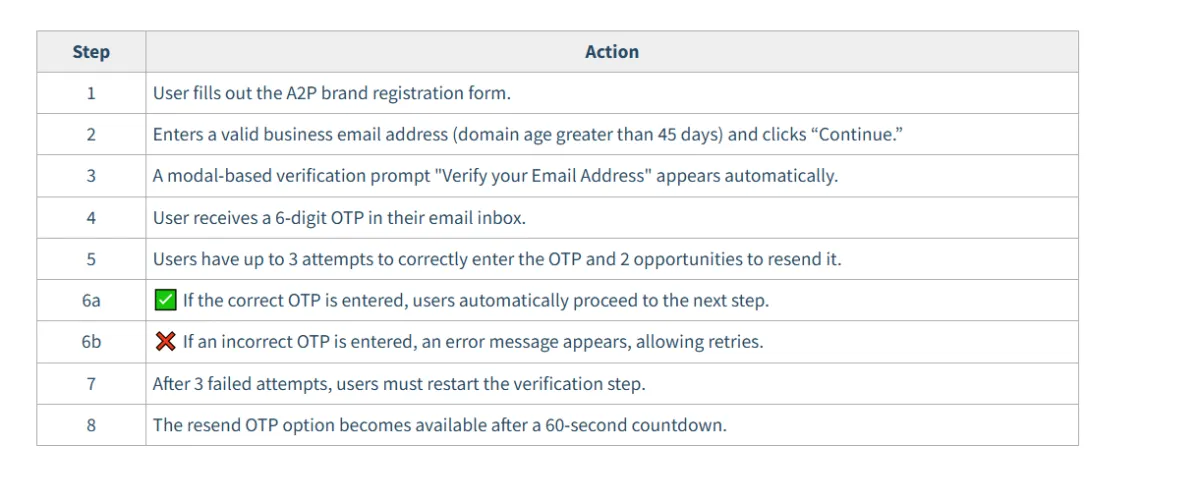1200x501 pixels.
Task: Click the green checkmark icon in row 6a
Action: click(166, 300)
